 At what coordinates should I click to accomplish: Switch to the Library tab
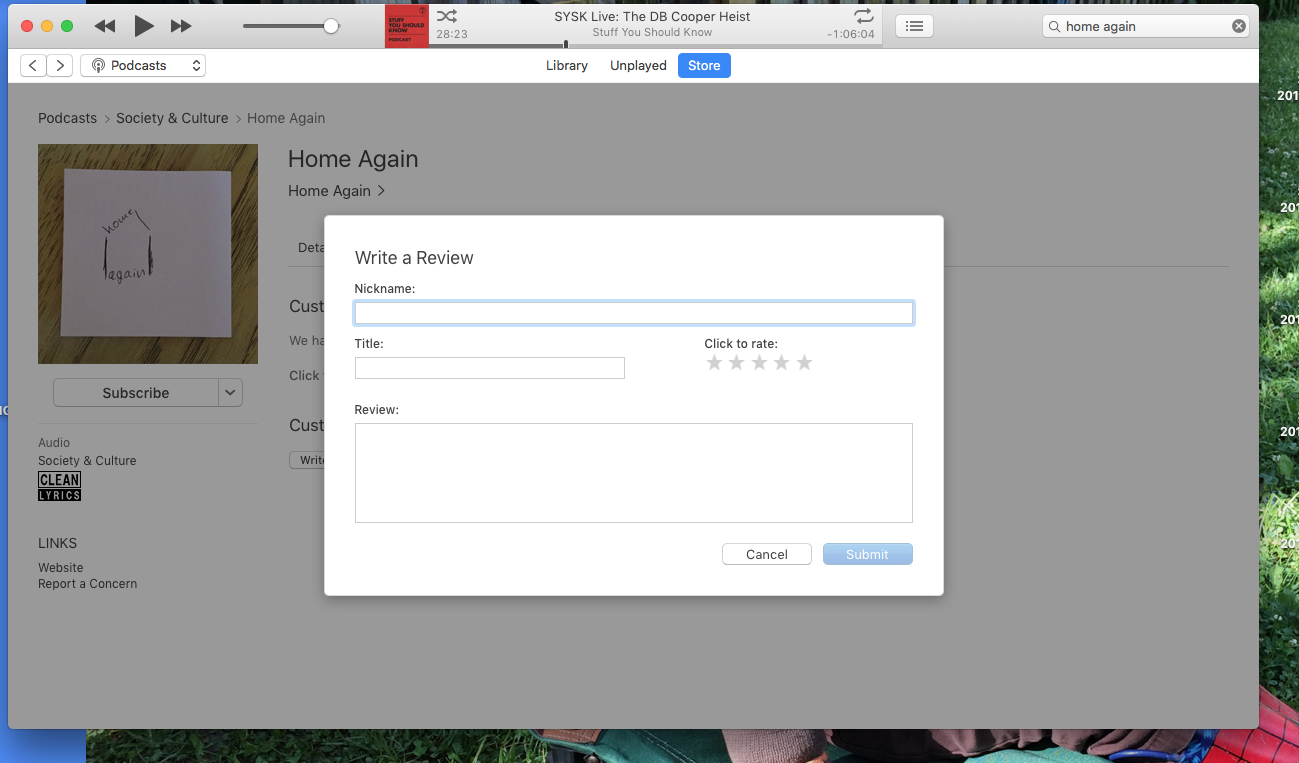[x=567, y=65]
